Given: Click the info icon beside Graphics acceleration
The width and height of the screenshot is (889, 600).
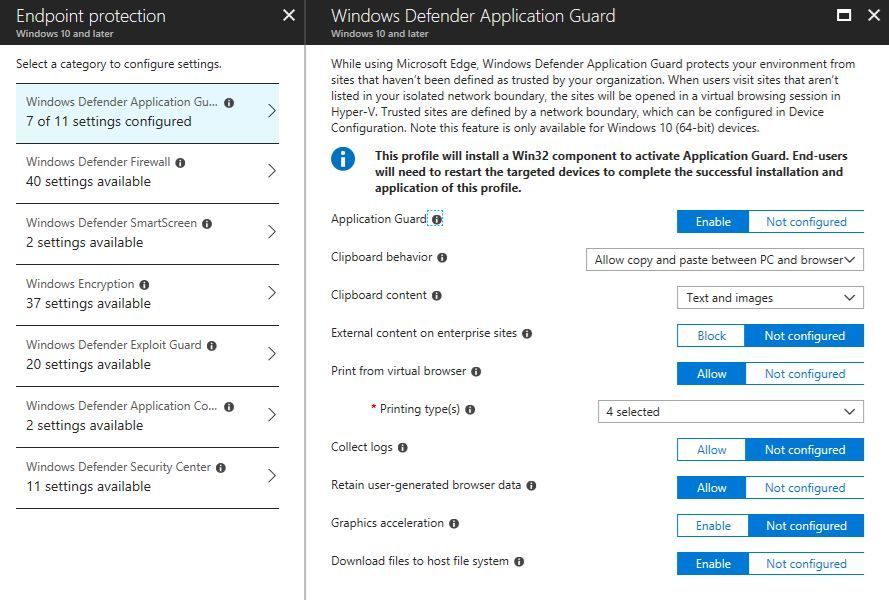Looking at the screenshot, I should [x=454, y=523].
